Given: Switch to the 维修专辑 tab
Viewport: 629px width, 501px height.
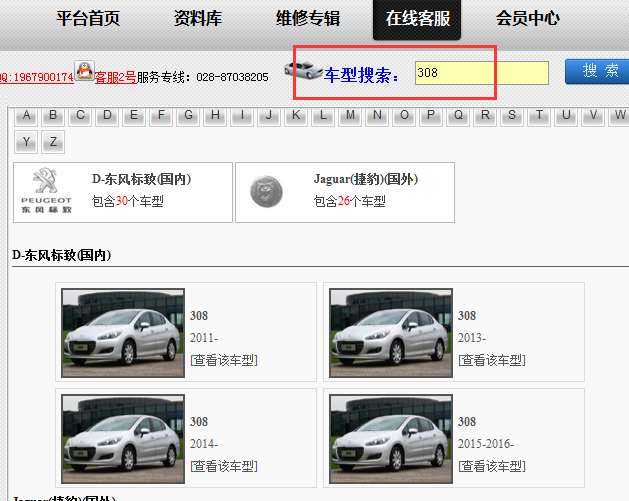Looking at the screenshot, I should coord(308,18).
